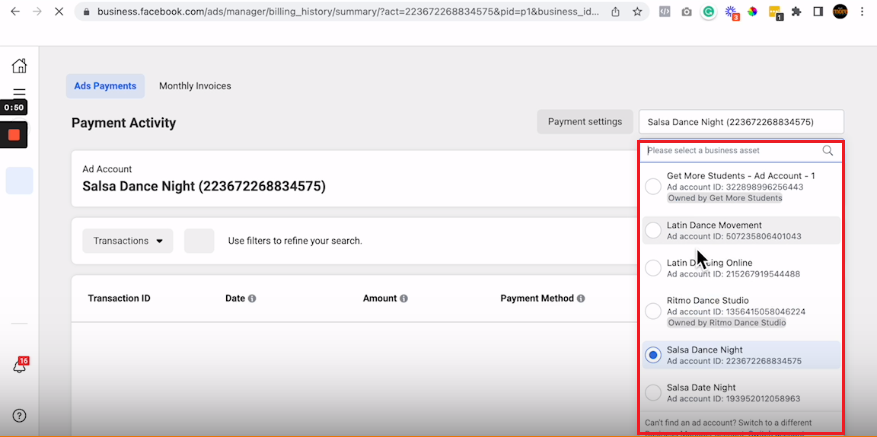Screen dimensions: 877x437
Task: Go back with the browser back arrow
Action: point(15,11)
